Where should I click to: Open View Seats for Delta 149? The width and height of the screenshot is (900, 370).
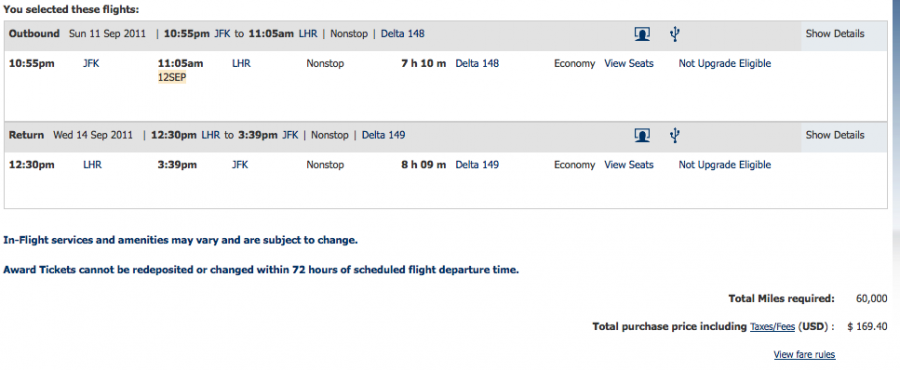[x=629, y=165]
